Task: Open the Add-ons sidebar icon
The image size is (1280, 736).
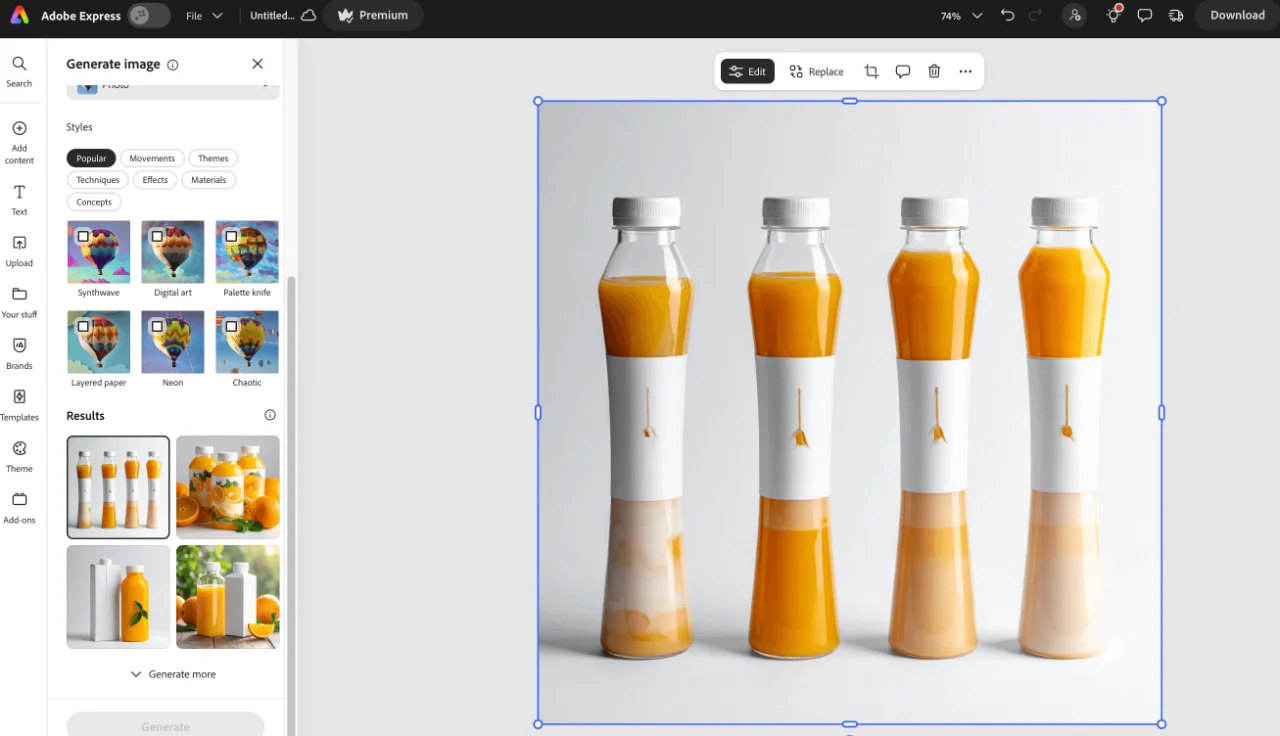Action: [19, 506]
